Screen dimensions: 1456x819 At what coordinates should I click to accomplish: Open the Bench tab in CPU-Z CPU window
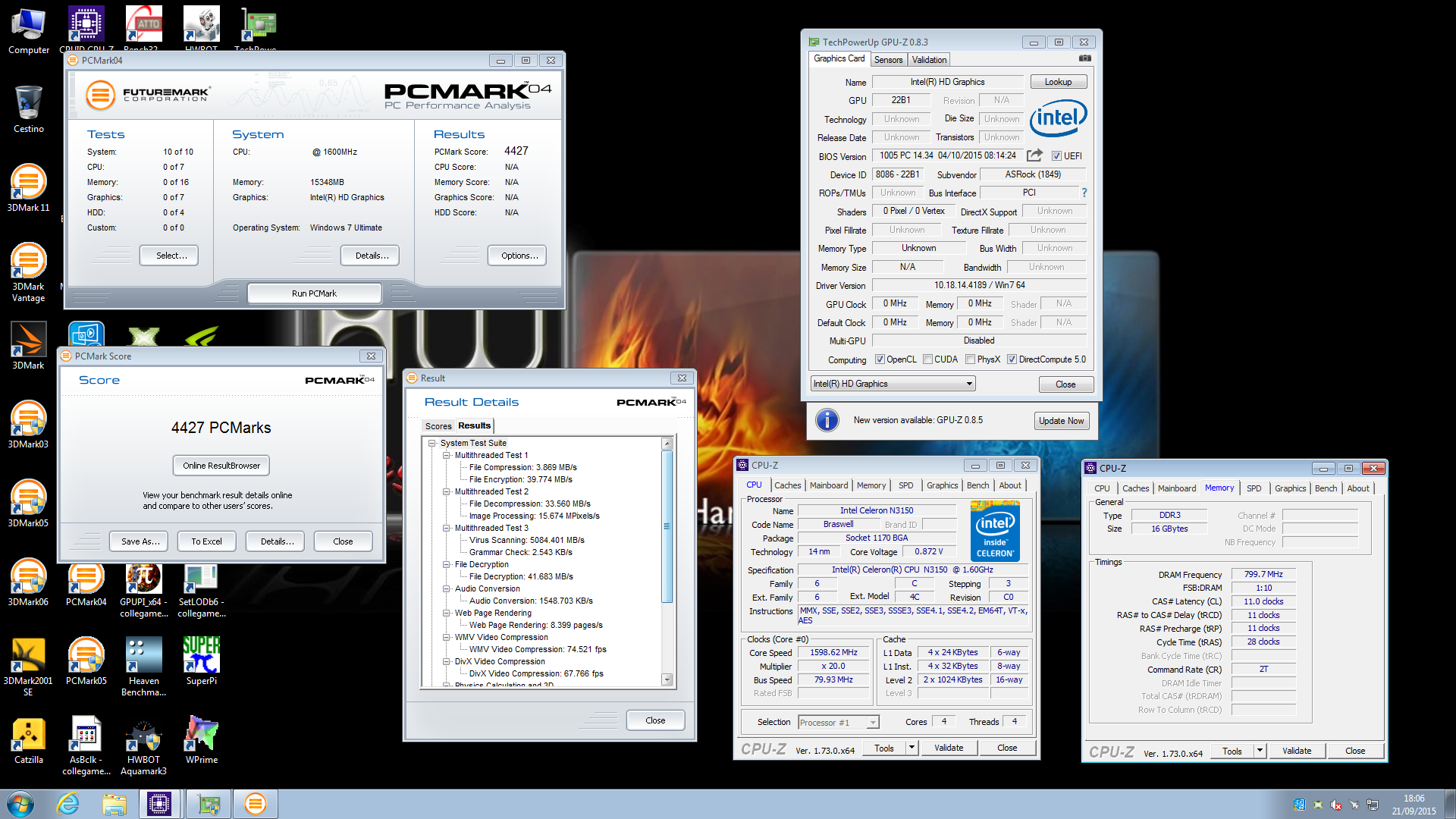click(x=977, y=485)
